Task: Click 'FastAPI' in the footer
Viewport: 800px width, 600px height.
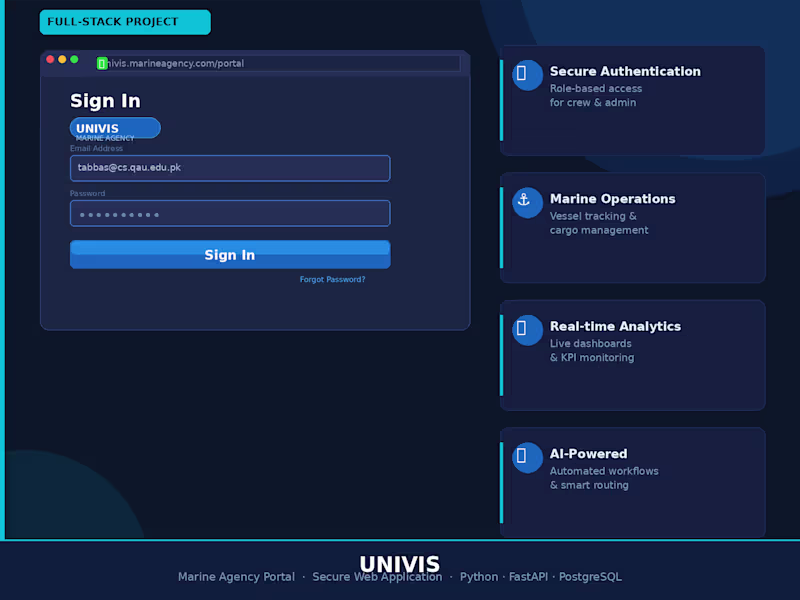Action: click(x=528, y=577)
